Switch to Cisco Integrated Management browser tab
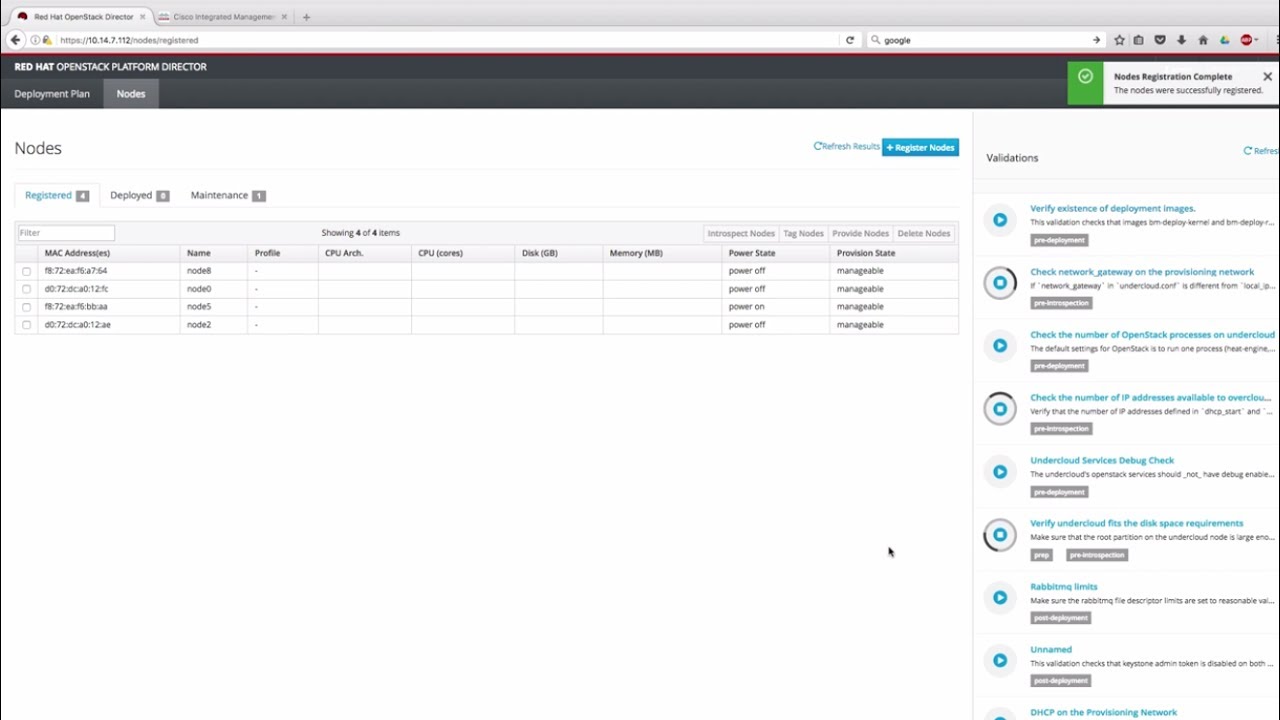This screenshot has width=1280, height=720. 222,17
